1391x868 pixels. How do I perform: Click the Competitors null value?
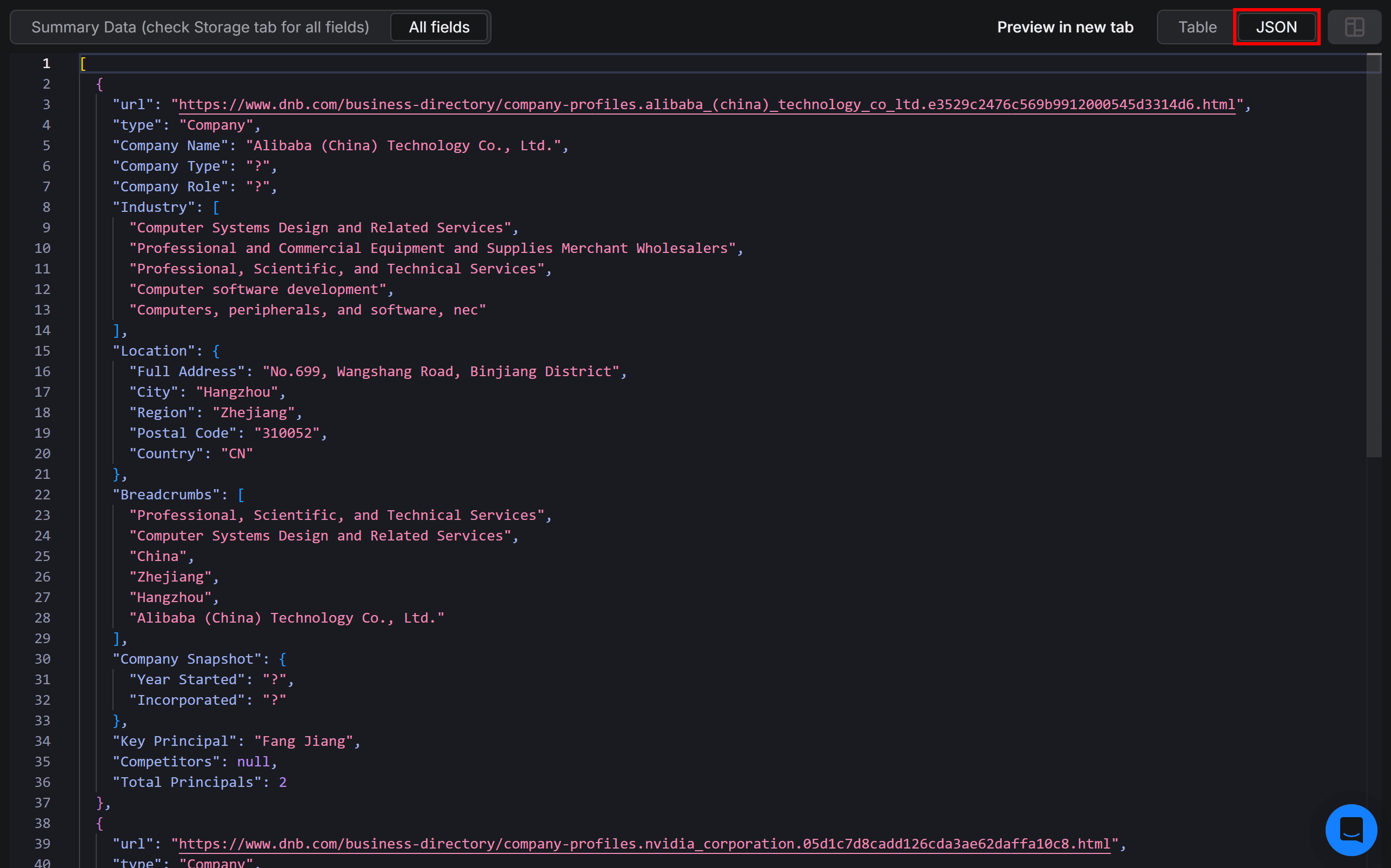(253, 762)
